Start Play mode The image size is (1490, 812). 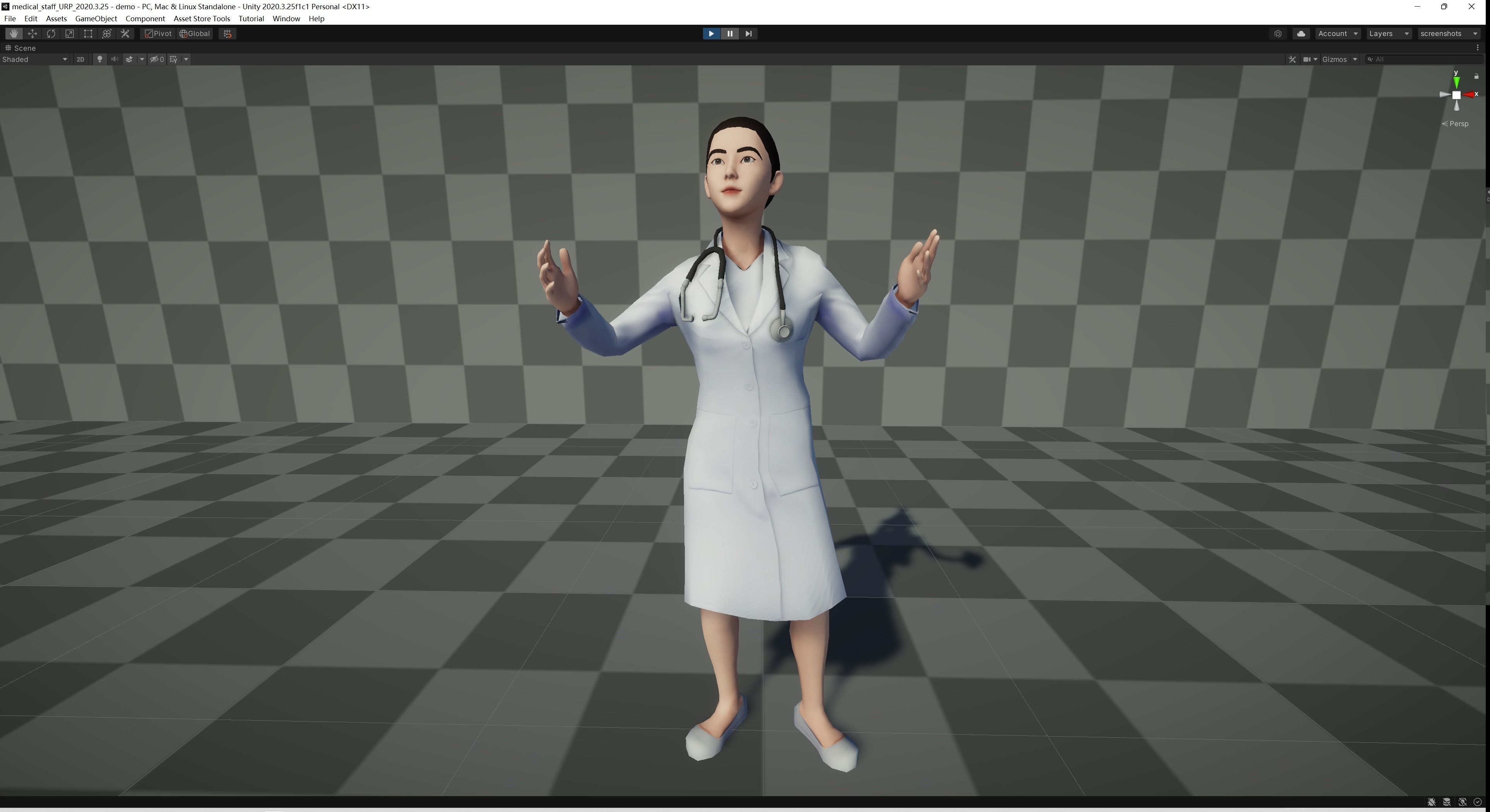click(x=711, y=34)
